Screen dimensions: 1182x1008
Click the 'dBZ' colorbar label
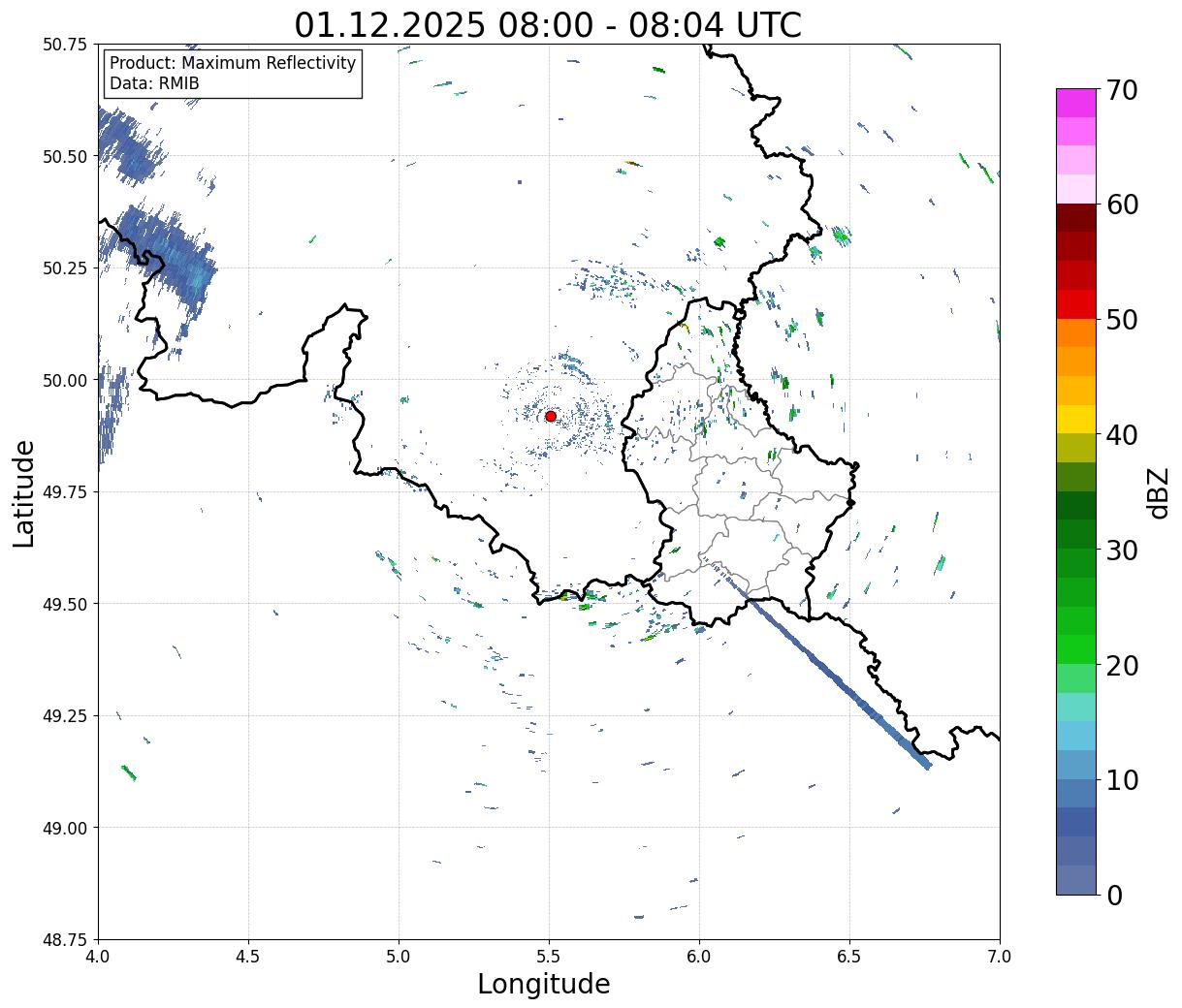(1159, 492)
